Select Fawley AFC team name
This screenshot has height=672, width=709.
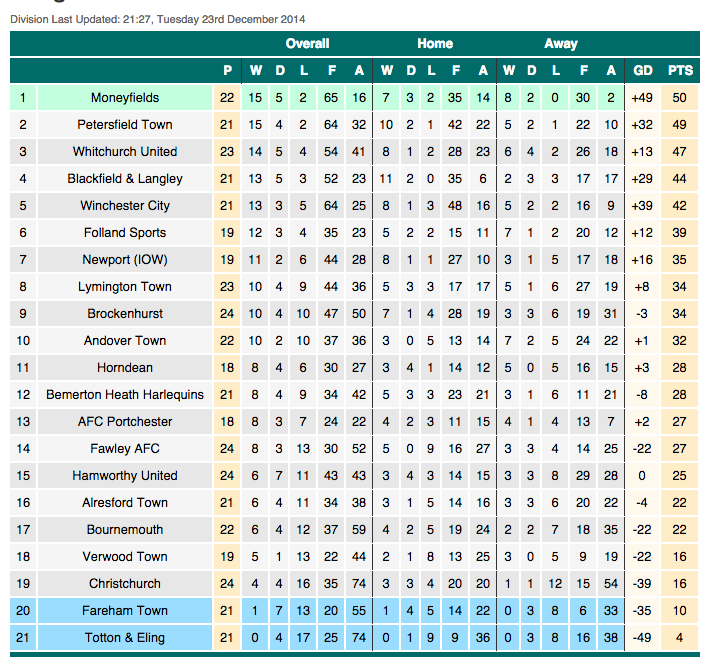125,449
